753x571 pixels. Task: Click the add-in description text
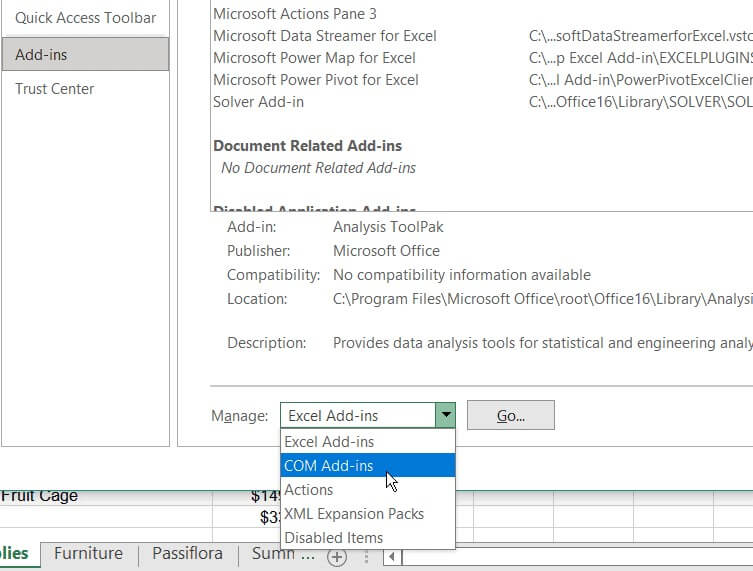(543, 343)
